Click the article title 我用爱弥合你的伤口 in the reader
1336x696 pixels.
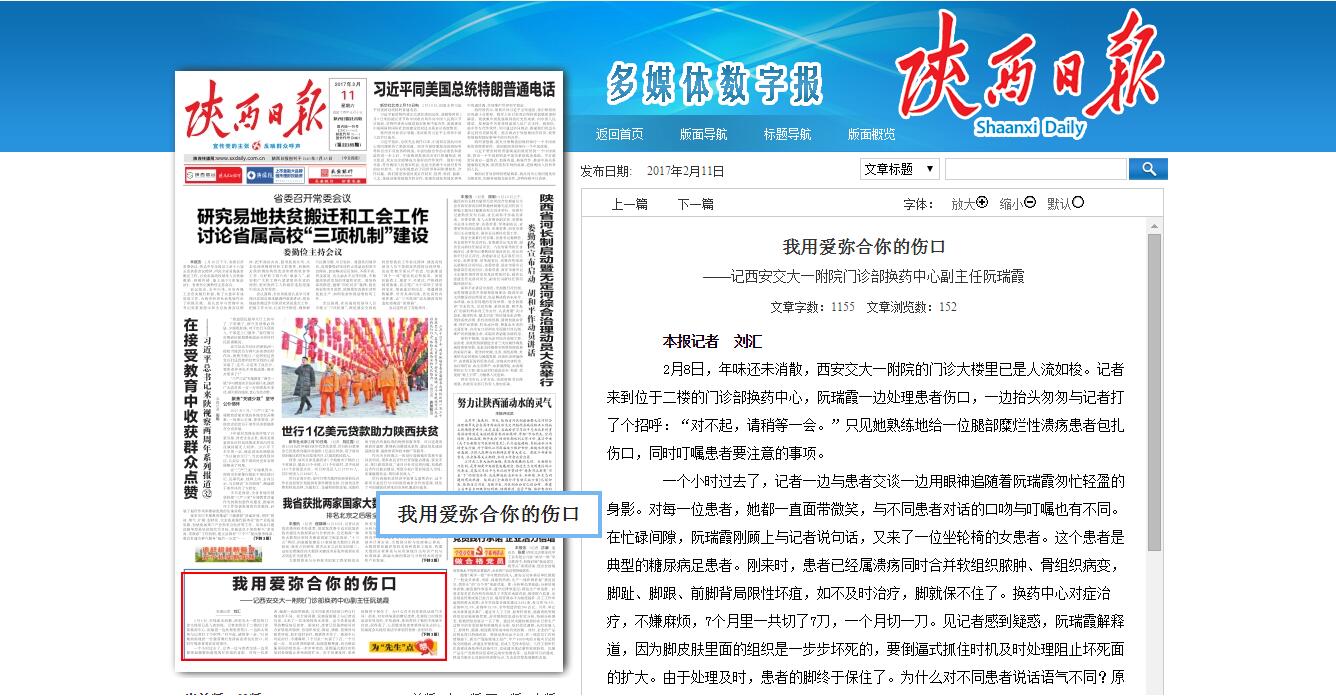tap(864, 247)
